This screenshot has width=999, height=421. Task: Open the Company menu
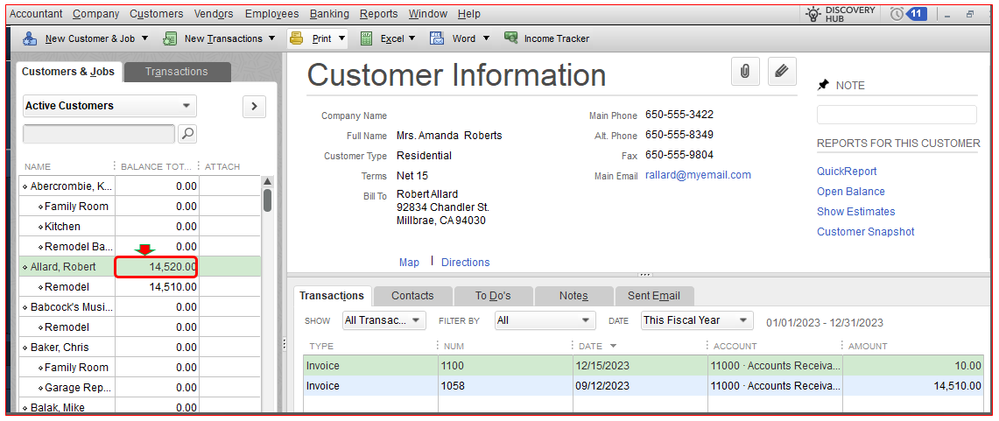click(96, 14)
